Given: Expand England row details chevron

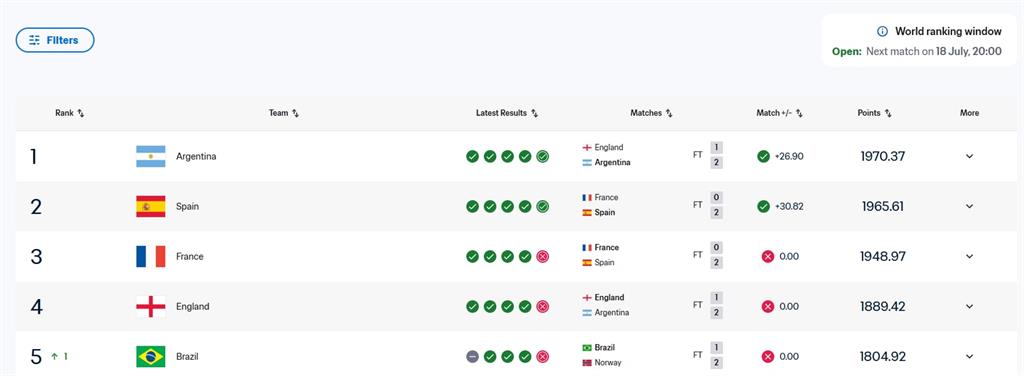Looking at the screenshot, I should 969,306.
